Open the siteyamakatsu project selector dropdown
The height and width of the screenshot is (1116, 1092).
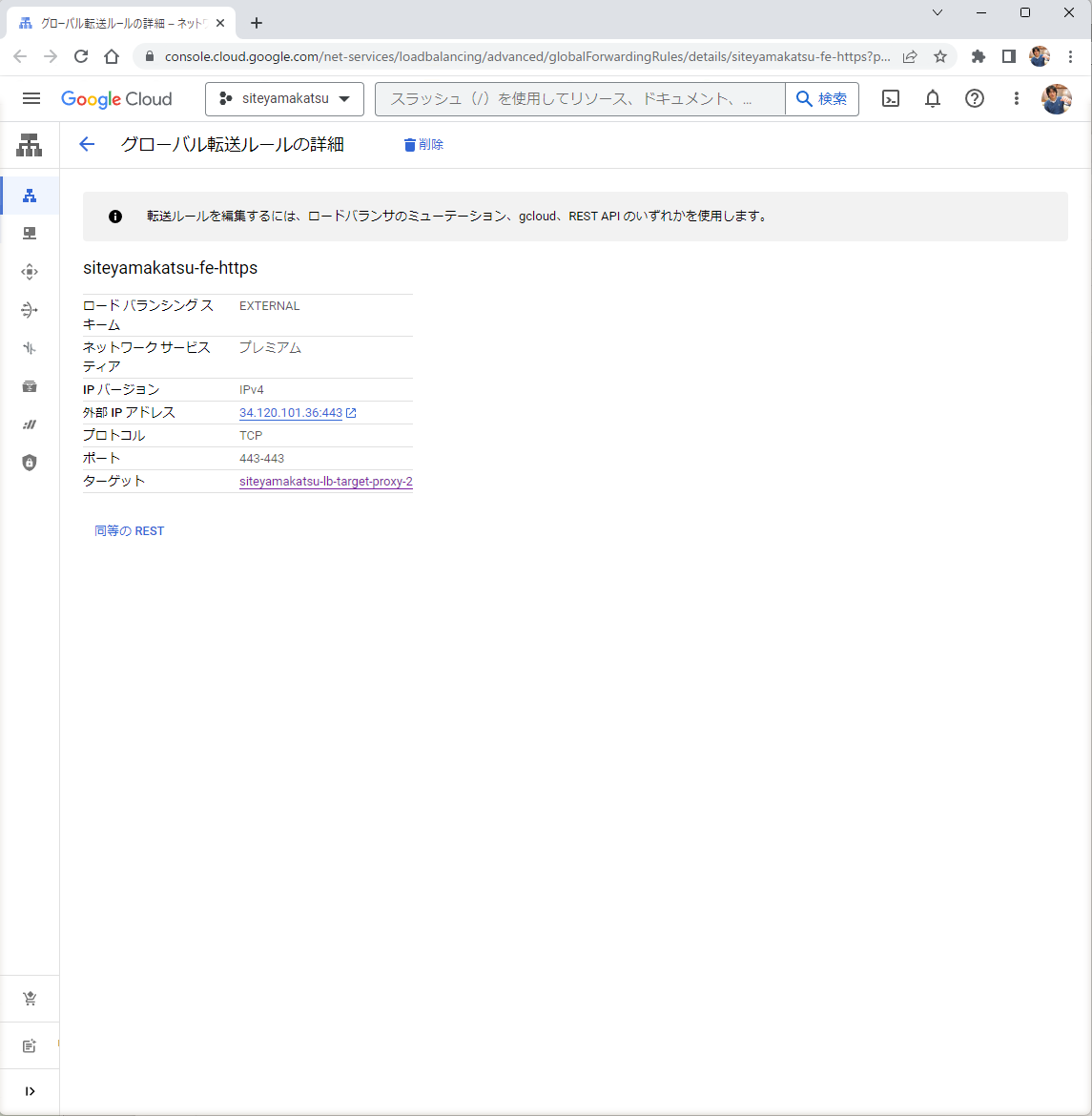tap(284, 98)
